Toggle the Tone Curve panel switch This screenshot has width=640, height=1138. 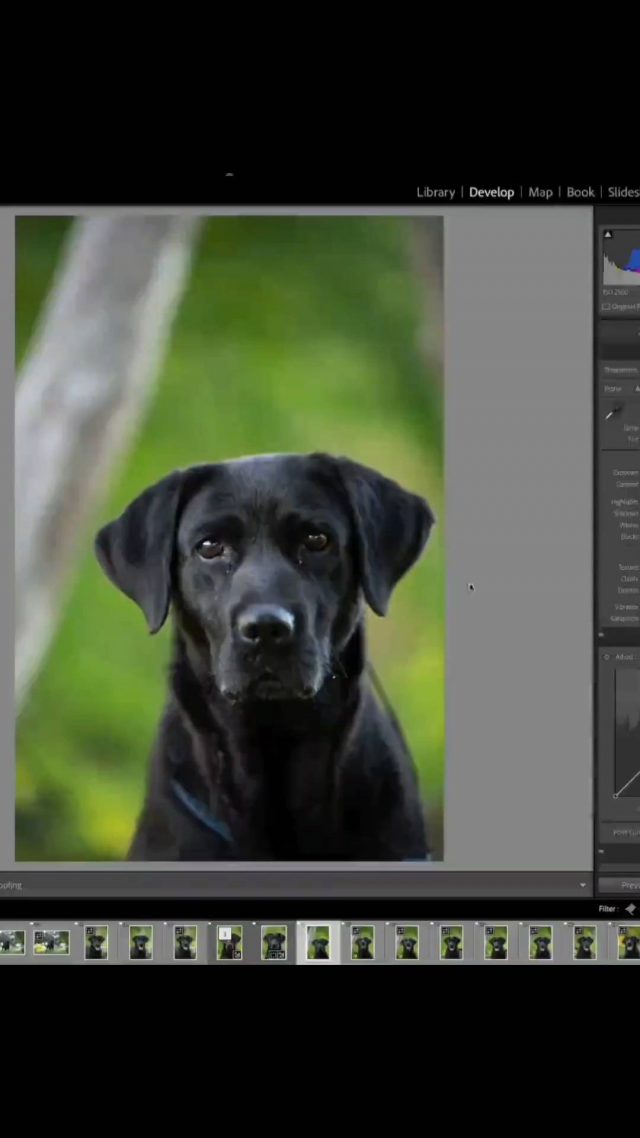tap(601, 851)
